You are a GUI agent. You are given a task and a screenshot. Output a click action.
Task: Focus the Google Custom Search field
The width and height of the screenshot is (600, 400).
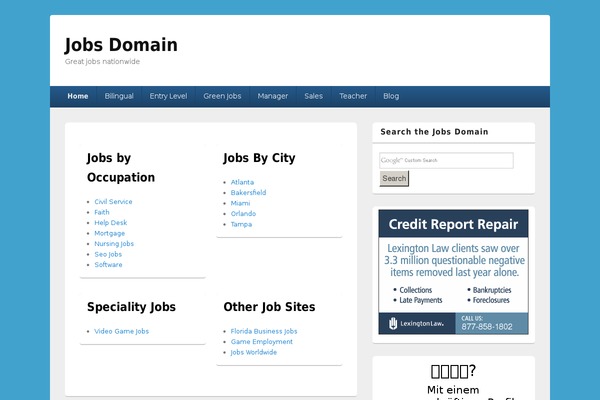coord(446,160)
